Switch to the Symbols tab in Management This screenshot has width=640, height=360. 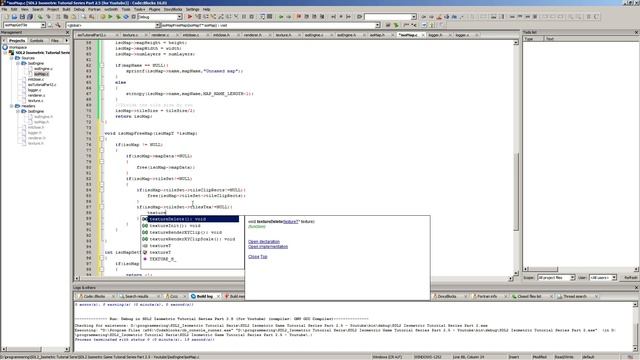click(x=36, y=40)
